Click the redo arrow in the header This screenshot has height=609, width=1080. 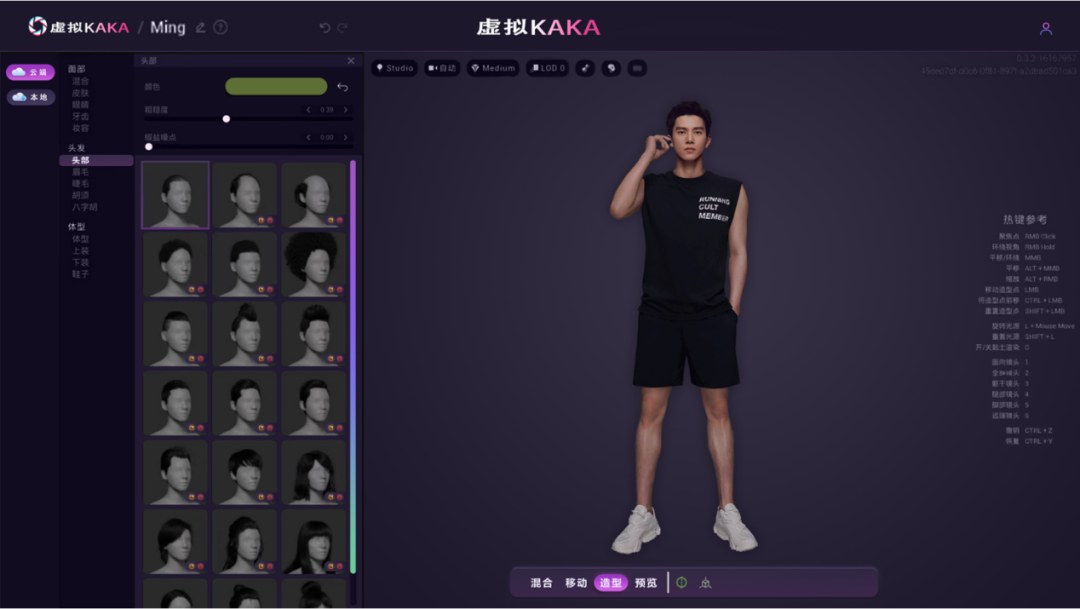tap(342, 28)
